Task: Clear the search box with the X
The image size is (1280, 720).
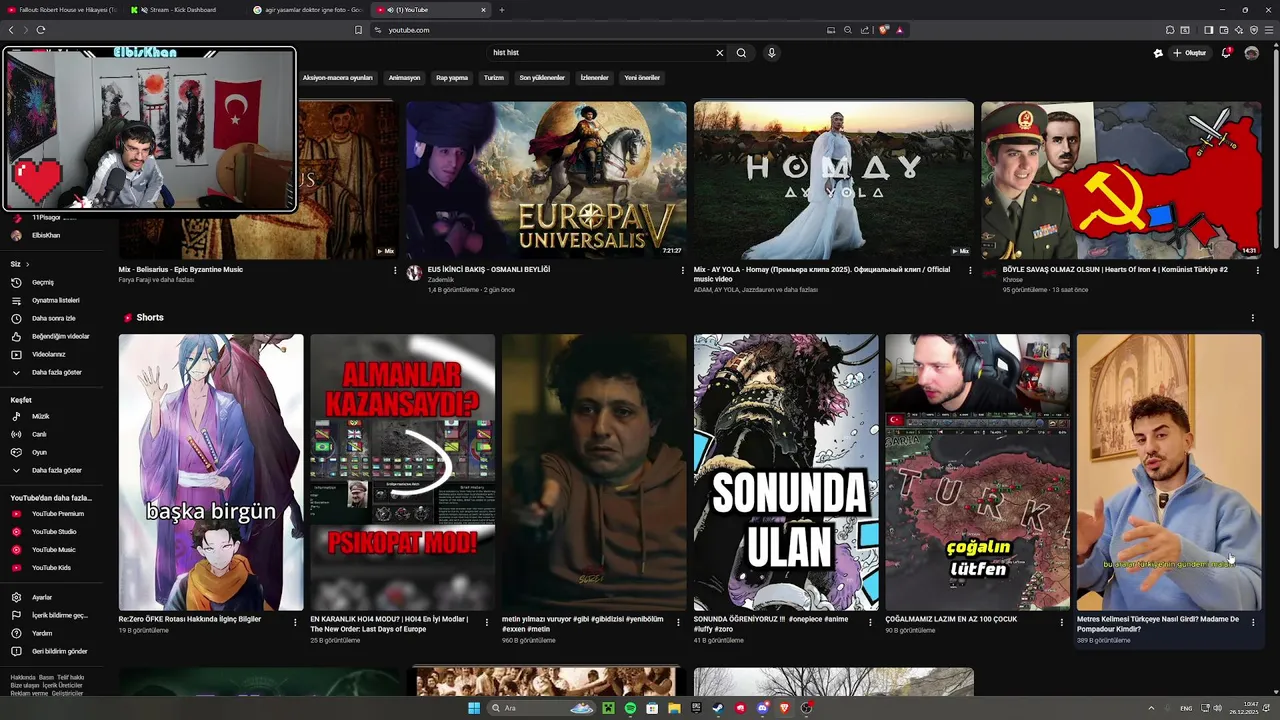Action: 719,53
